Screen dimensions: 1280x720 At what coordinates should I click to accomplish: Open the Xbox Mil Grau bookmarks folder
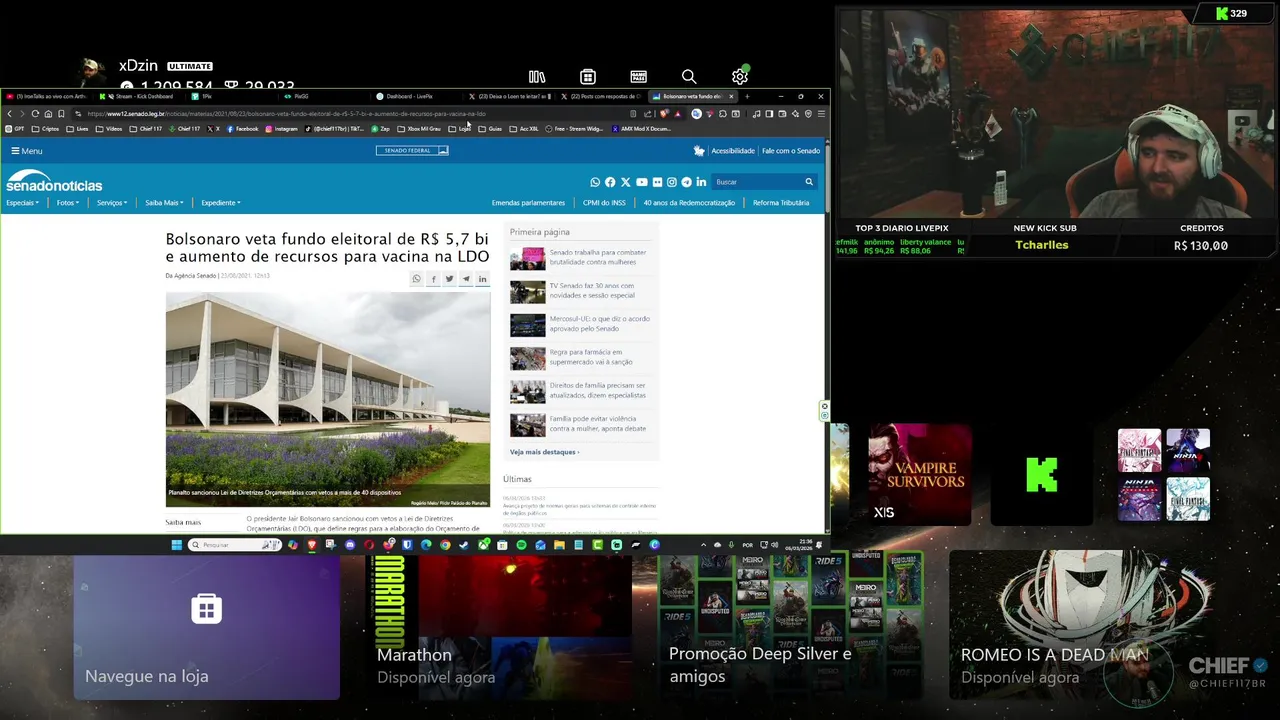coord(418,129)
